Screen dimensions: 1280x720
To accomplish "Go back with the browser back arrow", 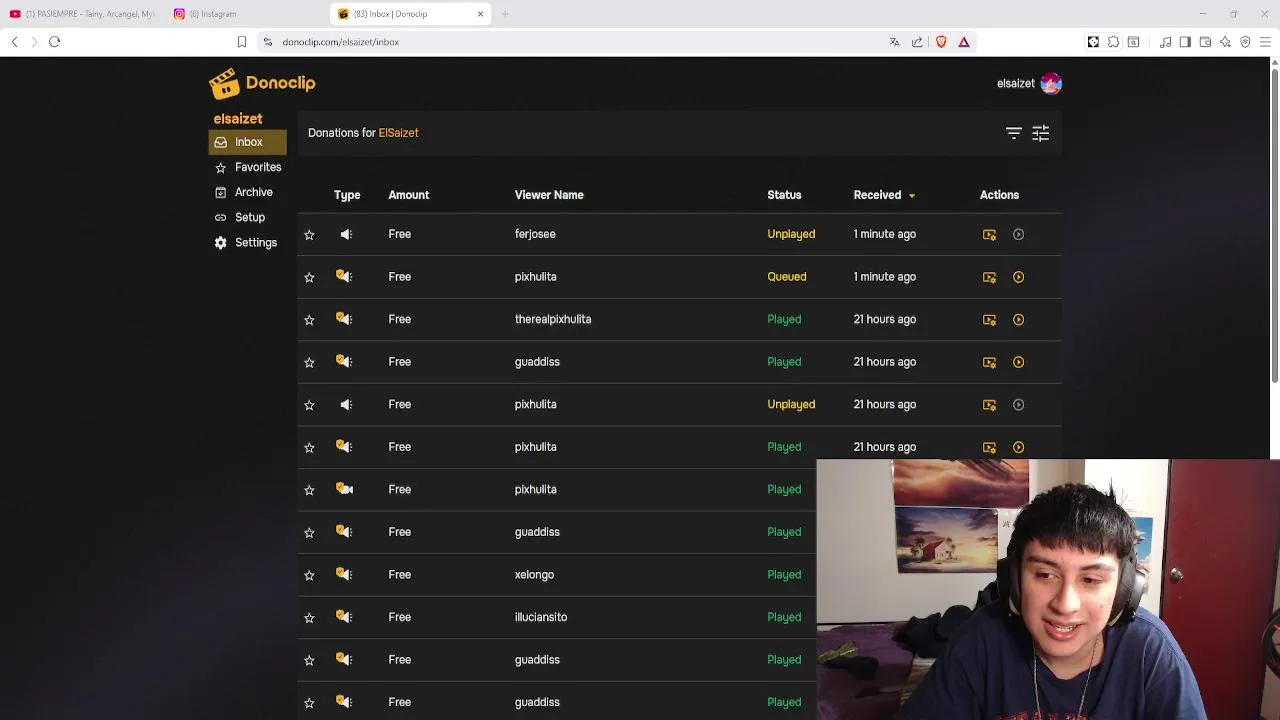I will coord(14,42).
